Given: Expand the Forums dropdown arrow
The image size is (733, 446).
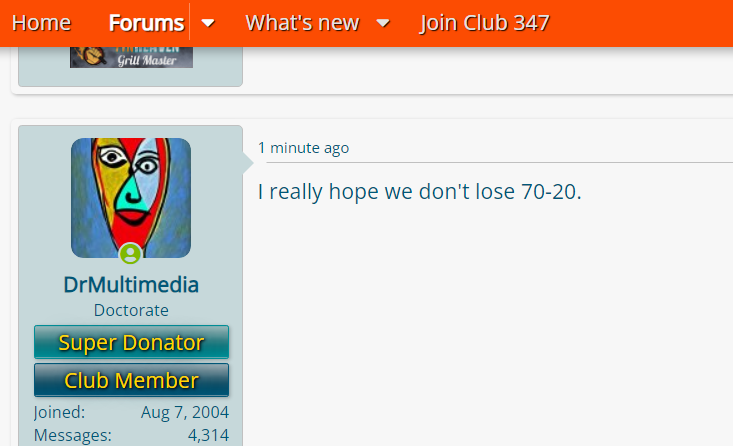Looking at the screenshot, I should 208,23.
